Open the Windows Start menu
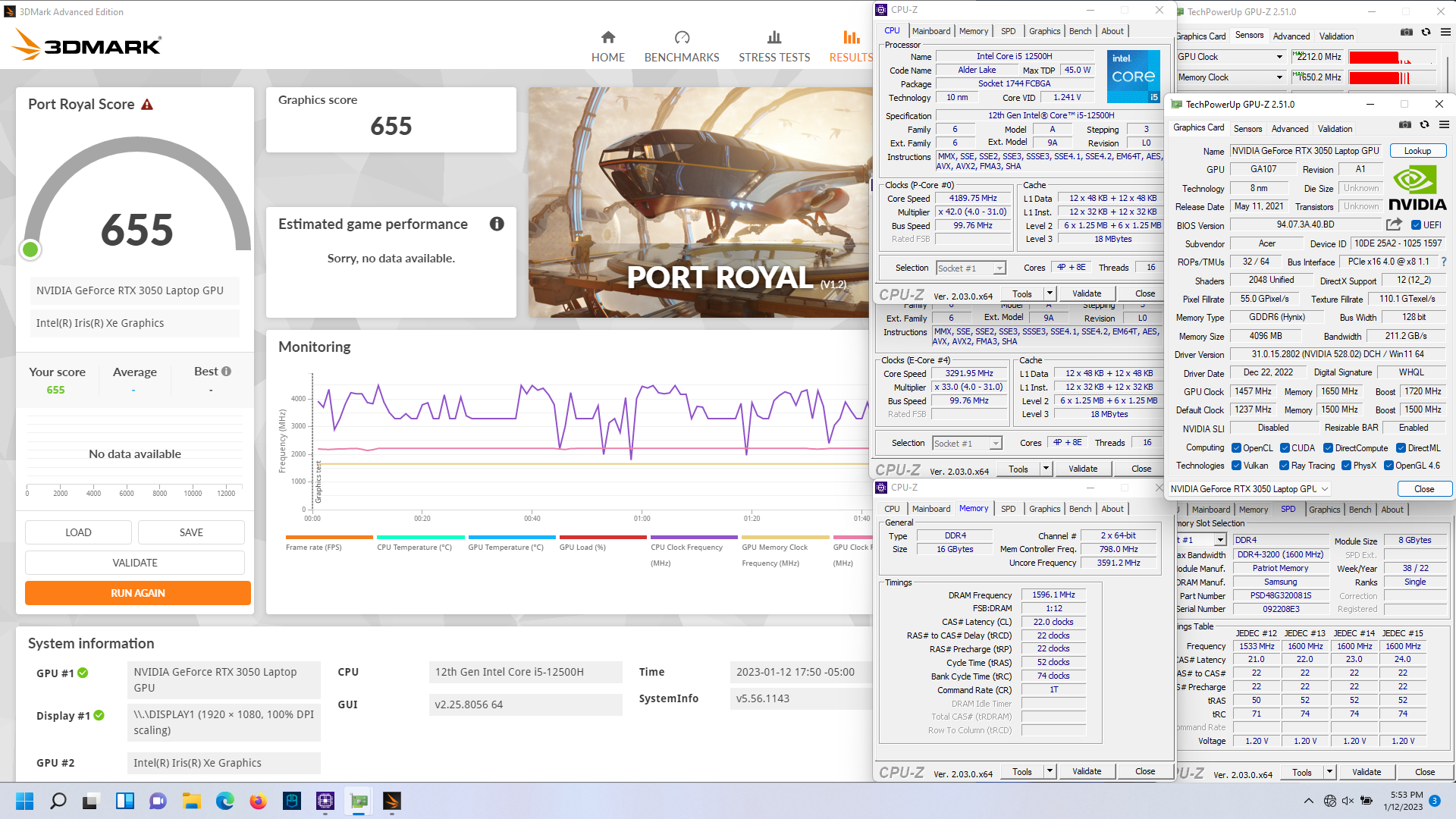Image resolution: width=1456 pixels, height=819 pixels. [x=24, y=801]
